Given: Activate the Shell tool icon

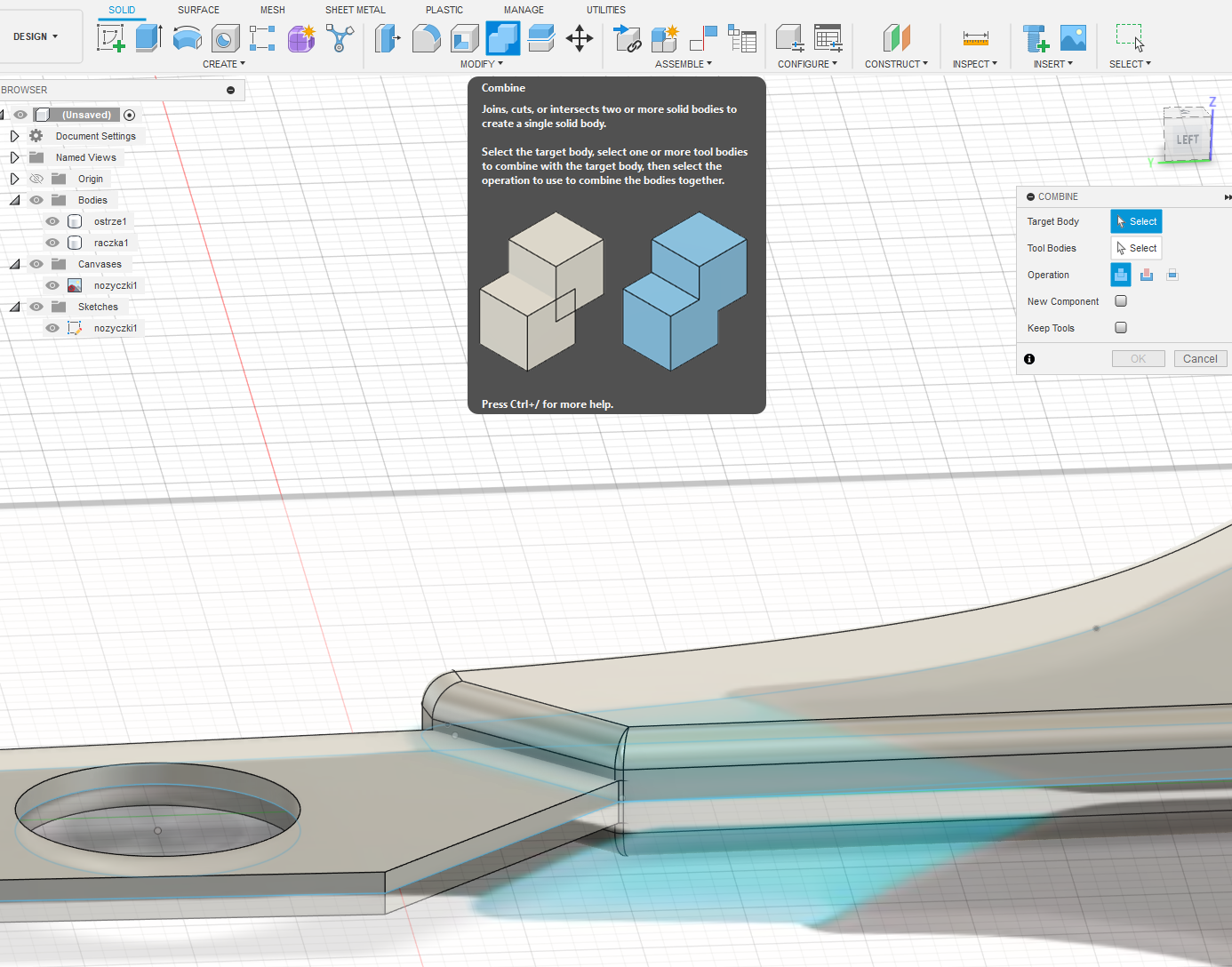Looking at the screenshot, I should coord(464,38).
